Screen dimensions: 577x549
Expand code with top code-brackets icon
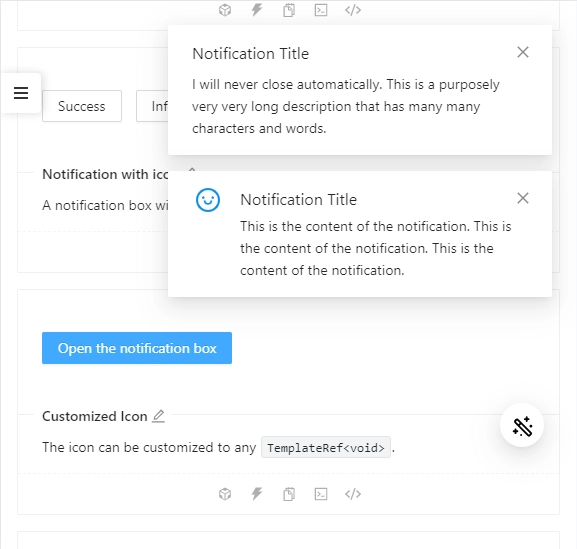[353, 10]
